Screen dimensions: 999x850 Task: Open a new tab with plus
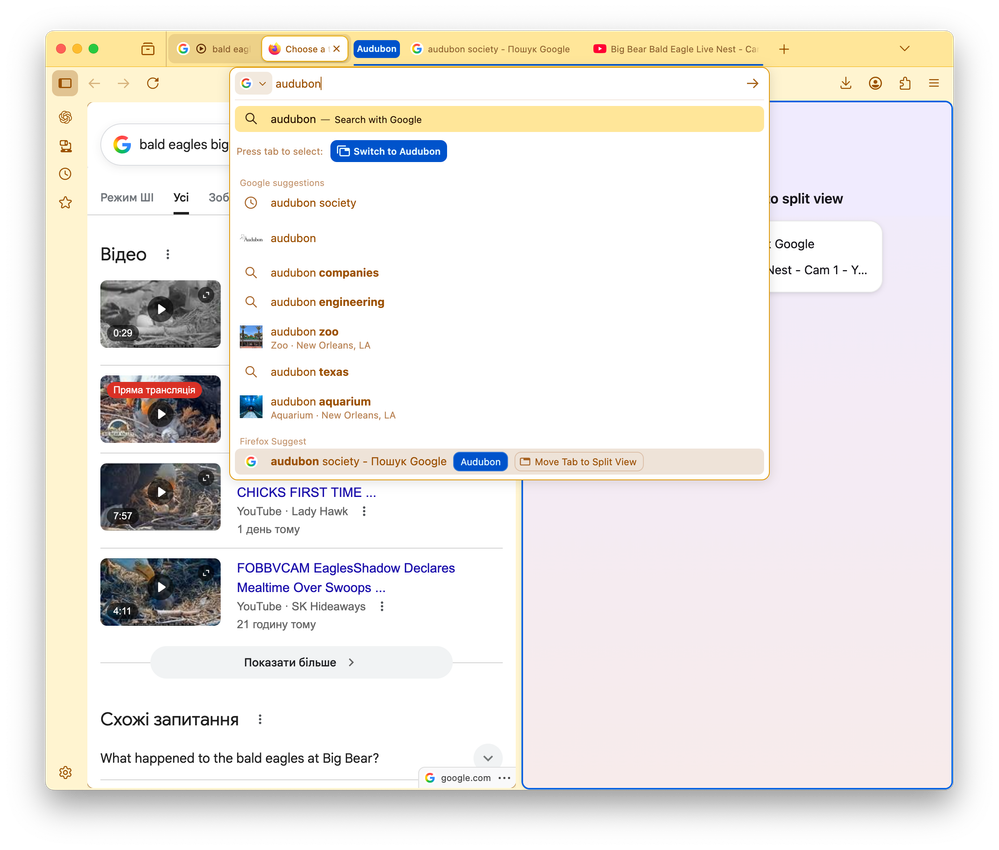pyautogui.click(x=784, y=49)
